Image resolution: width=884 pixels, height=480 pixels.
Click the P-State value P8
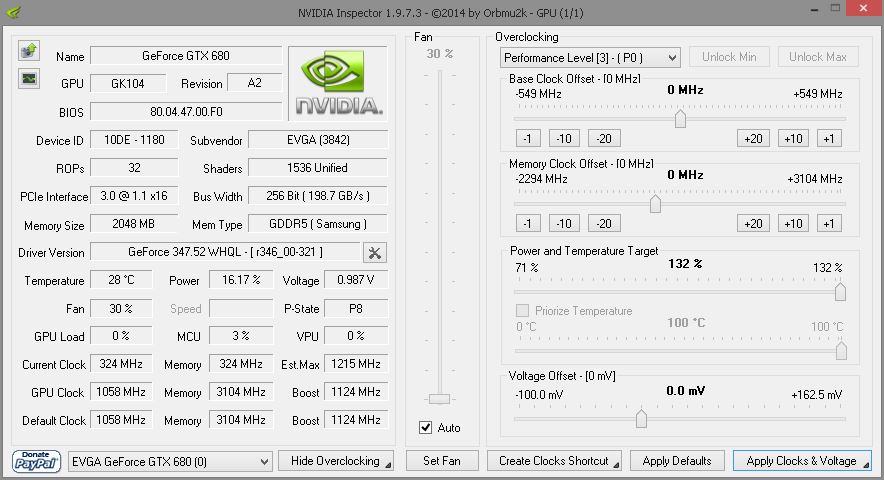(x=356, y=308)
